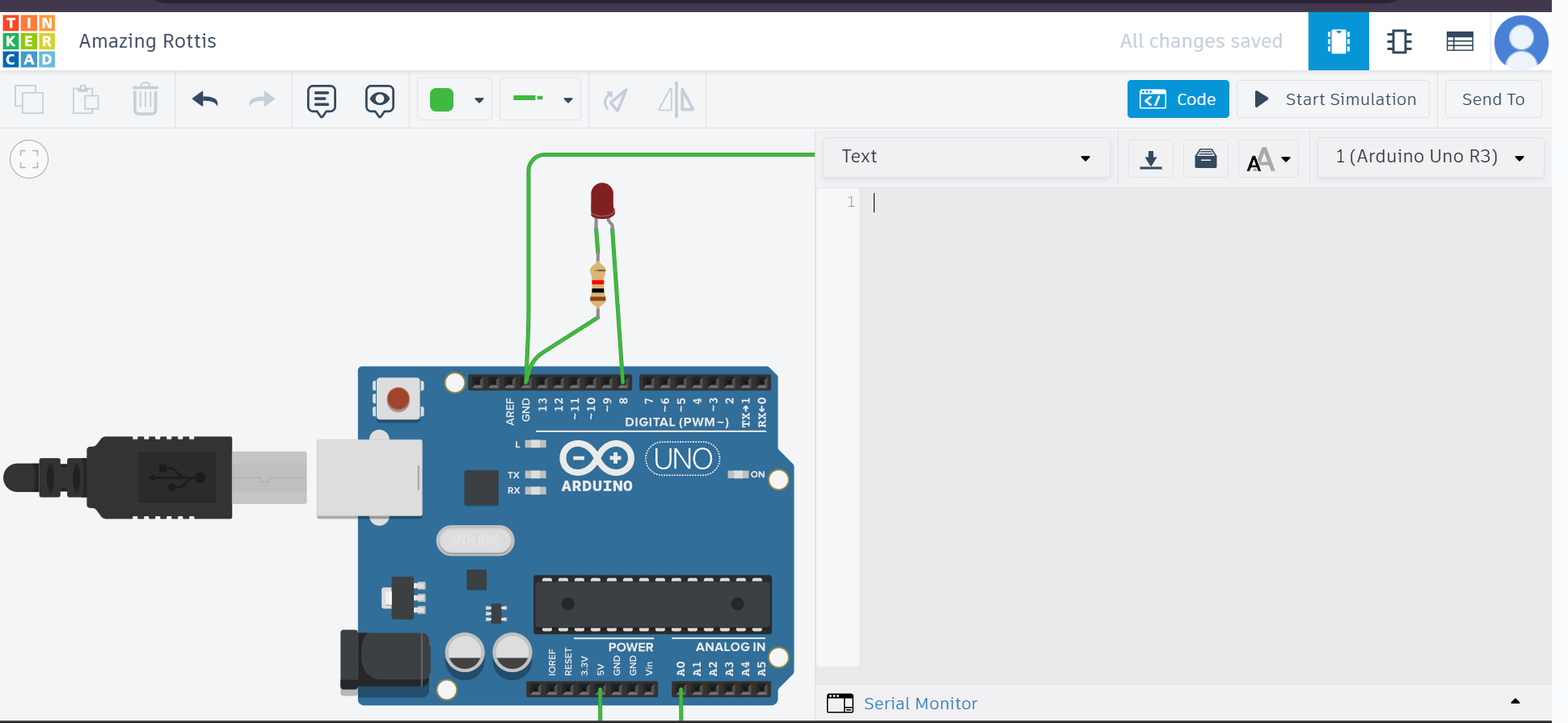
Task: Click into the code editor line 1
Action: 1204,202
